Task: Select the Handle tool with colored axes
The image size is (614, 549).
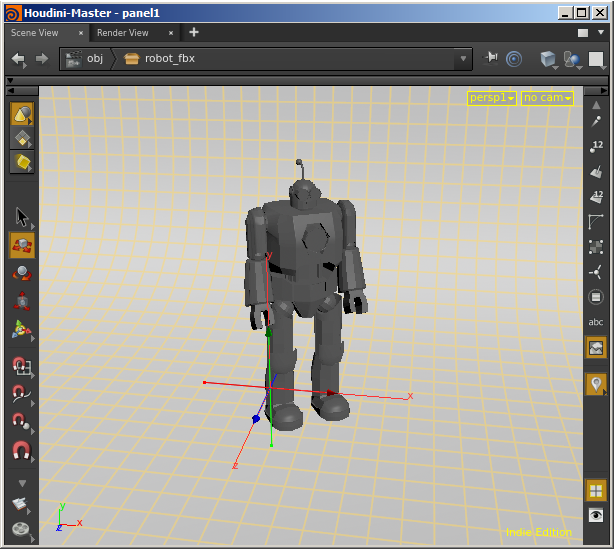Action: click(21, 329)
